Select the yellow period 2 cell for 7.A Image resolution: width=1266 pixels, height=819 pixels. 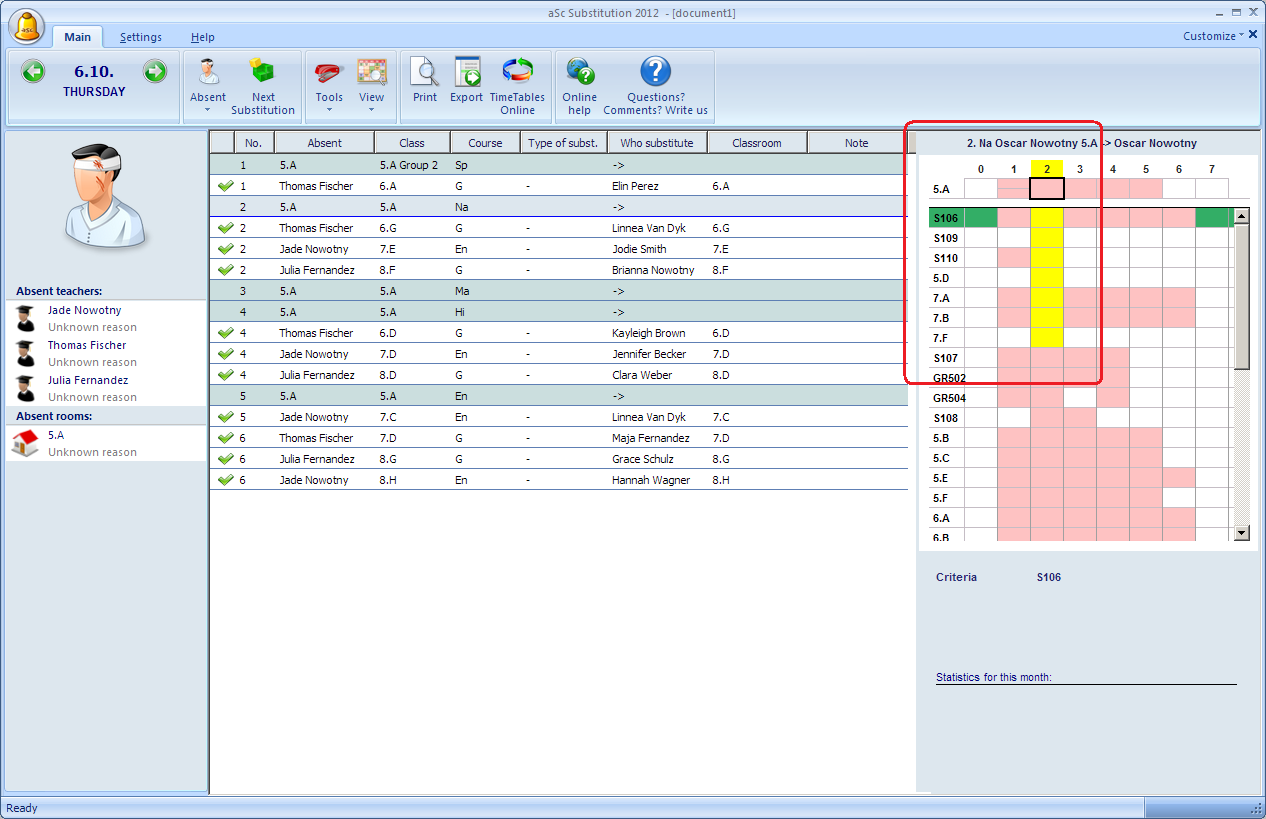tap(1047, 298)
